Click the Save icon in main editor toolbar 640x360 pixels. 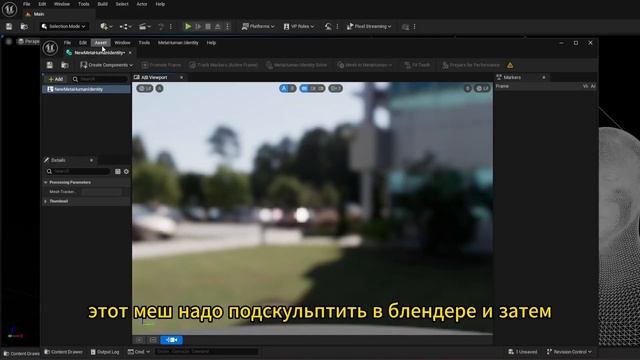point(9,27)
